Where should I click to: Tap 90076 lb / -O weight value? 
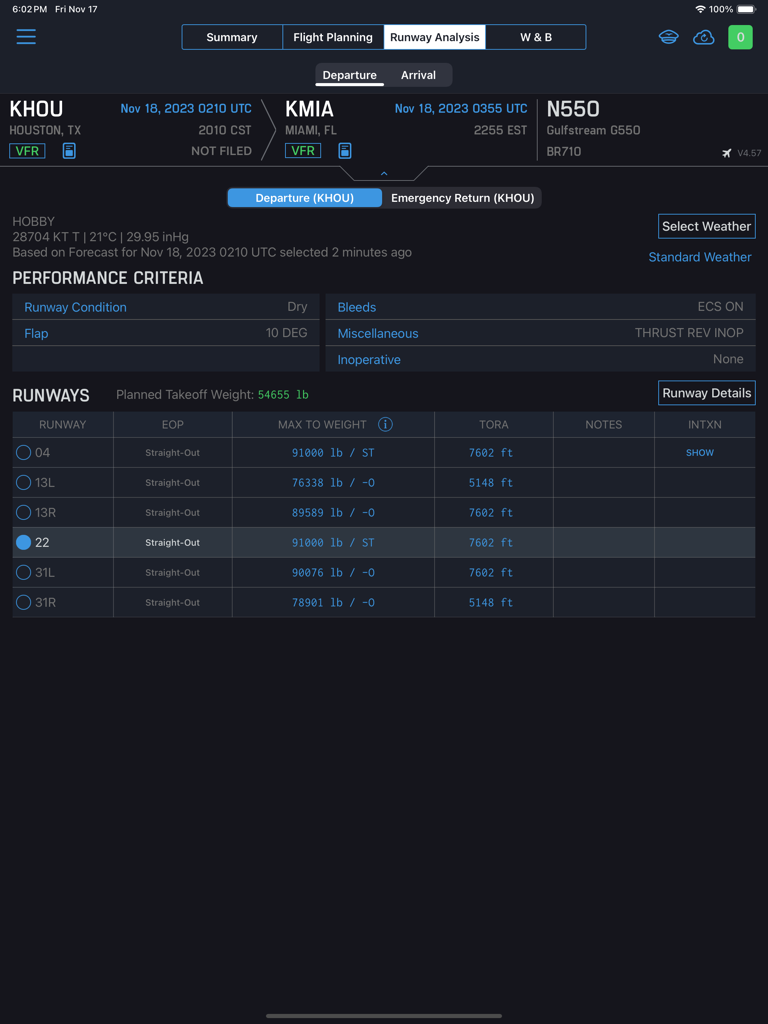coord(333,573)
